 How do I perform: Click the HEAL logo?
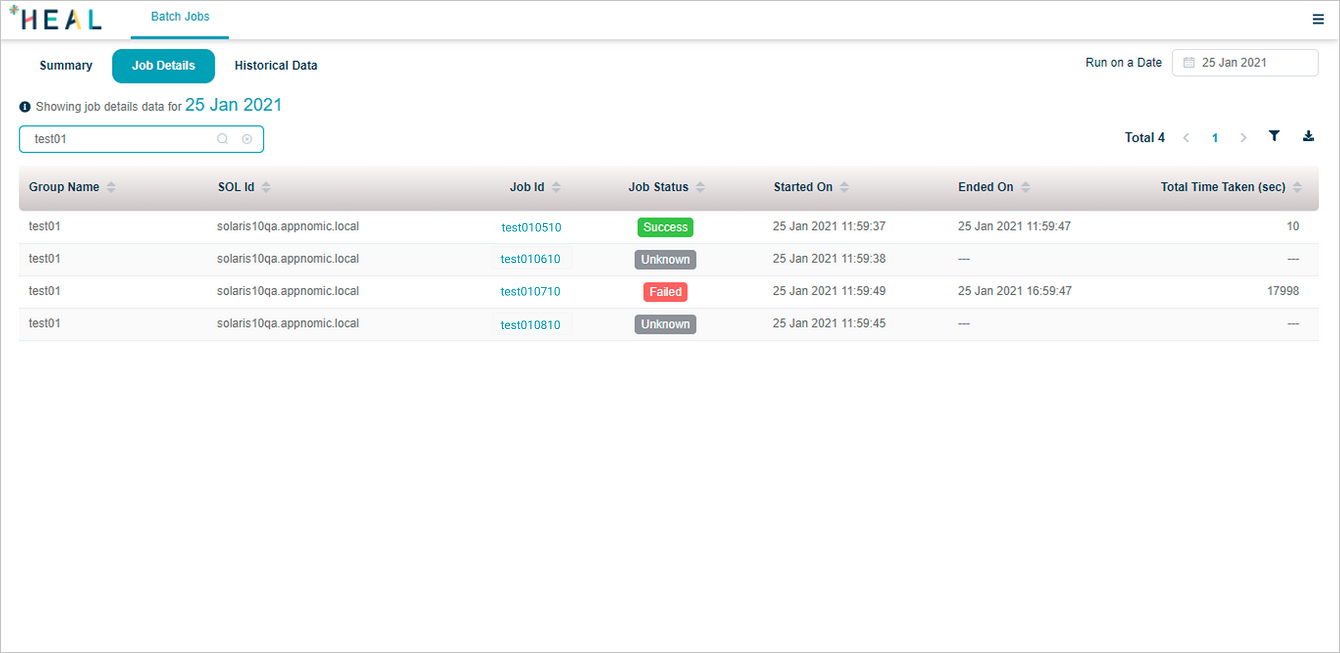[x=55, y=19]
